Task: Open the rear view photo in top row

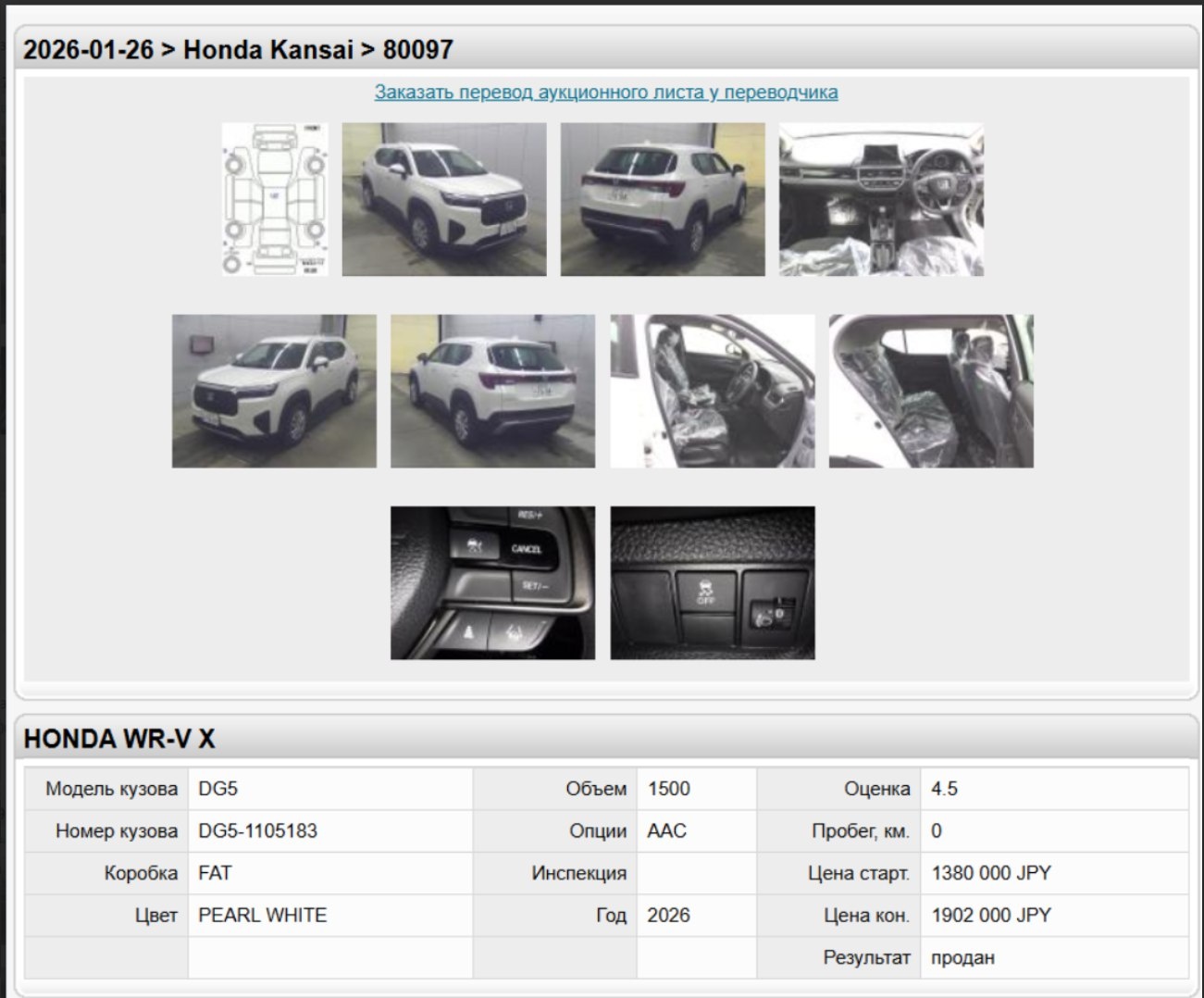Action: tap(663, 199)
